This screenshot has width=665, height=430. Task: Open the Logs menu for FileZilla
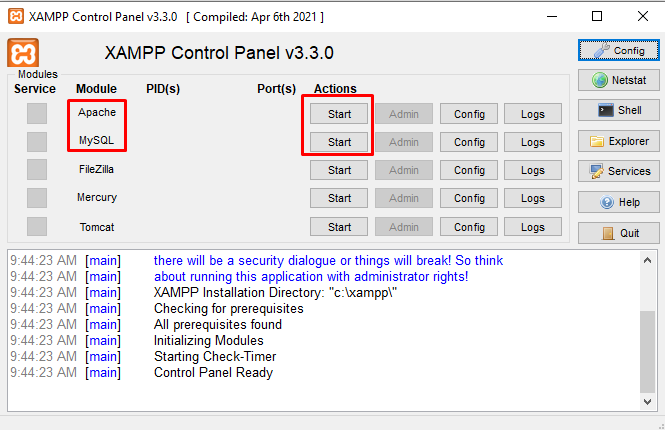click(533, 170)
